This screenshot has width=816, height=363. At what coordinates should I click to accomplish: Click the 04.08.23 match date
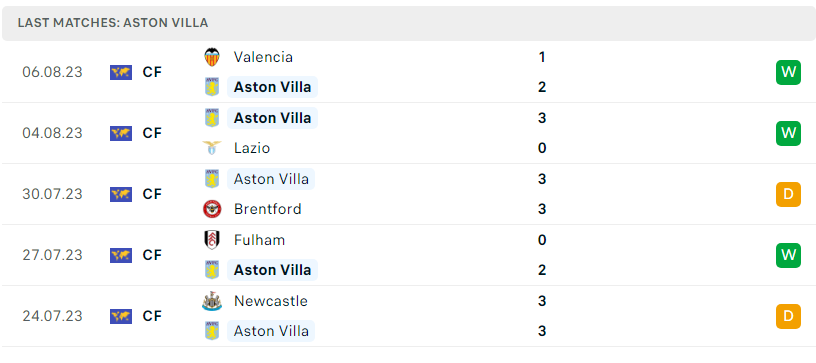point(52,133)
